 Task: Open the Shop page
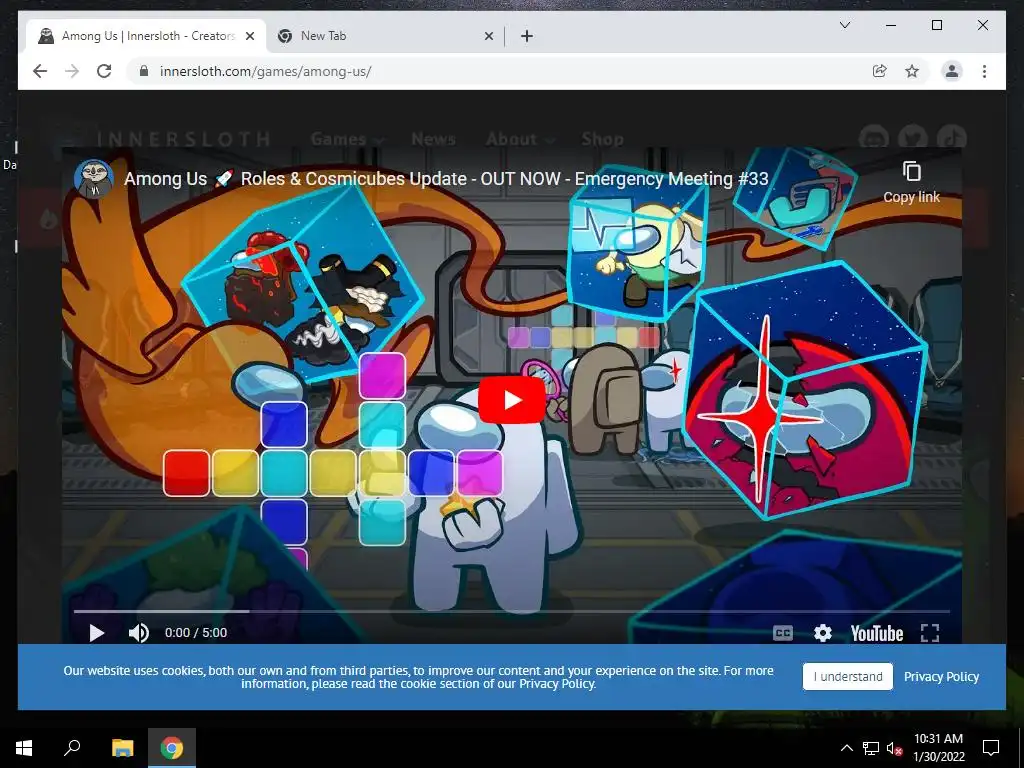click(x=602, y=139)
